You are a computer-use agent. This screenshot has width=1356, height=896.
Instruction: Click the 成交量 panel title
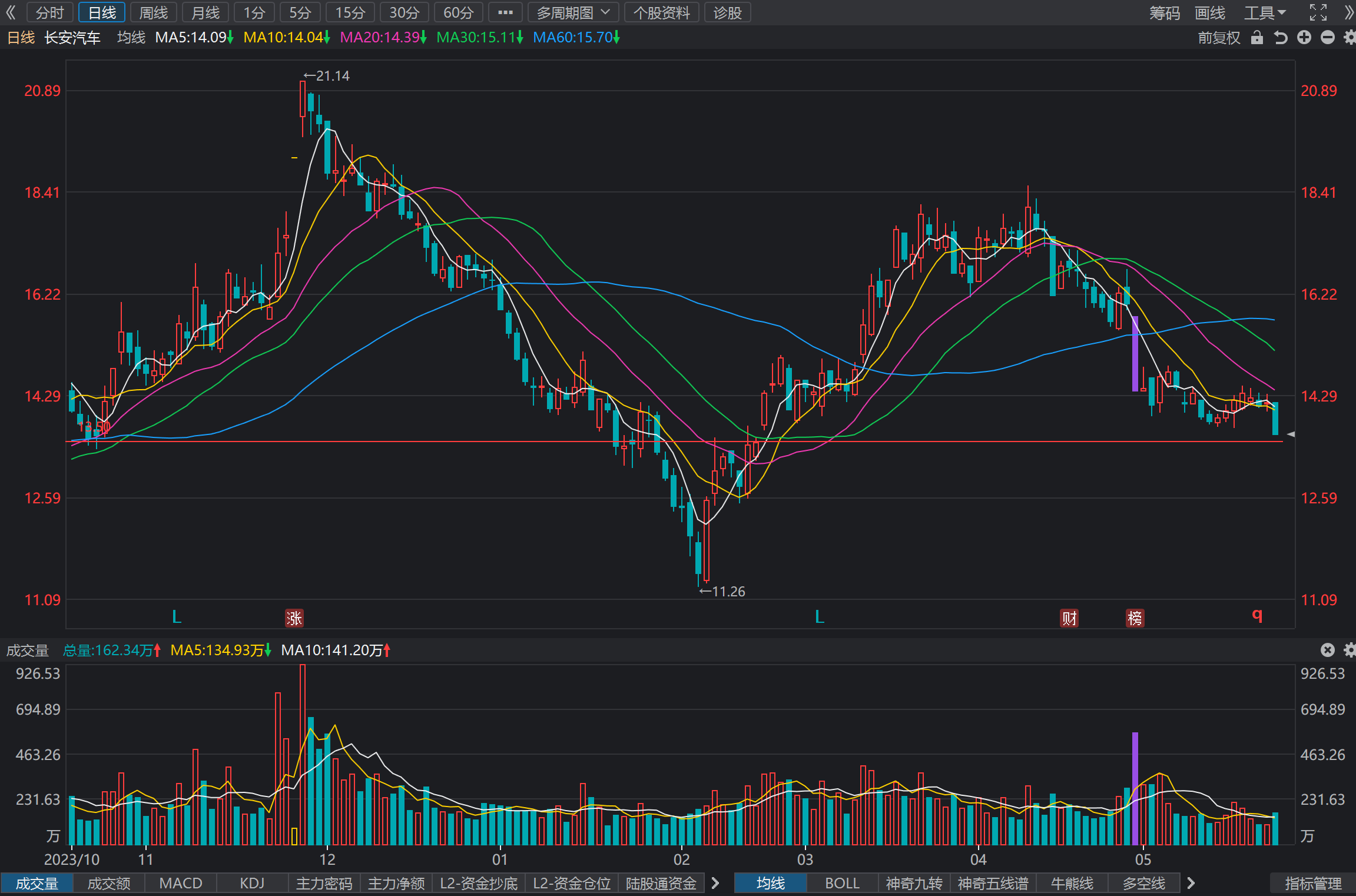pyautogui.click(x=28, y=651)
